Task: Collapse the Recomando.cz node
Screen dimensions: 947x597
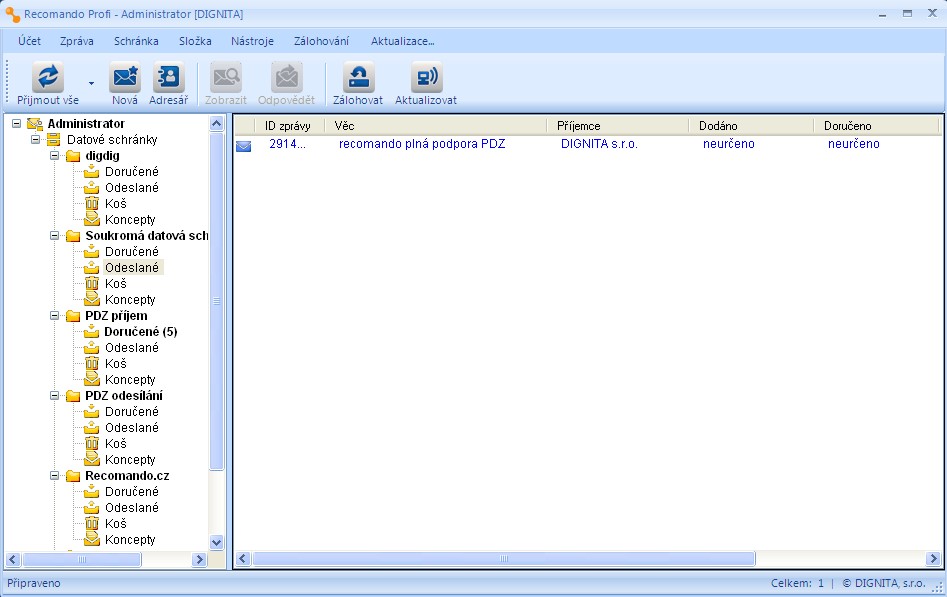Action: point(54,476)
